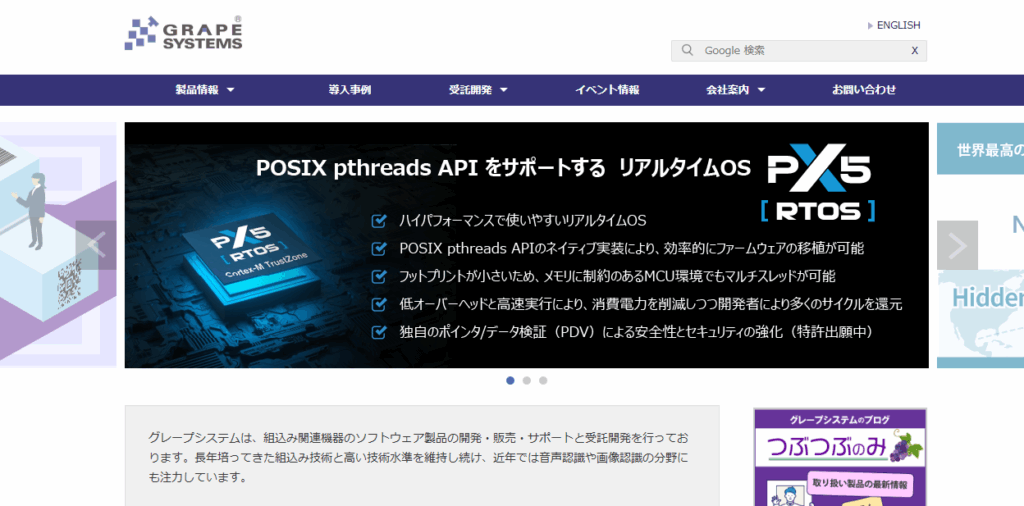Open the イベント情報 menu item
Image resolution: width=1024 pixels, height=506 pixels.
607,90
